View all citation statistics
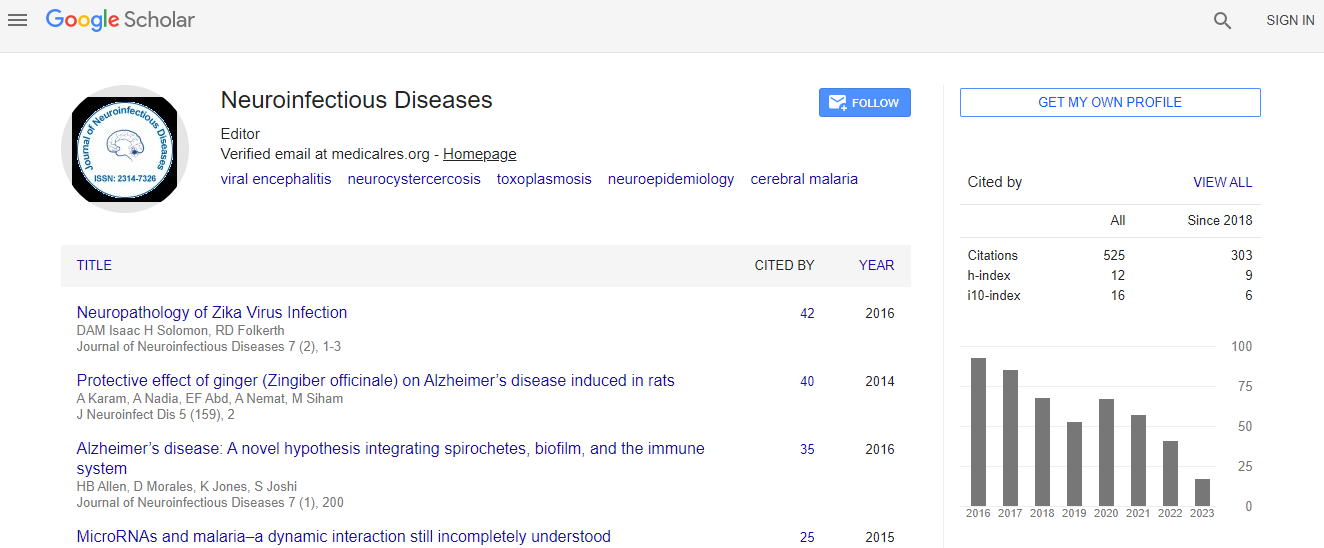This screenshot has width=1324, height=548. tap(1222, 182)
